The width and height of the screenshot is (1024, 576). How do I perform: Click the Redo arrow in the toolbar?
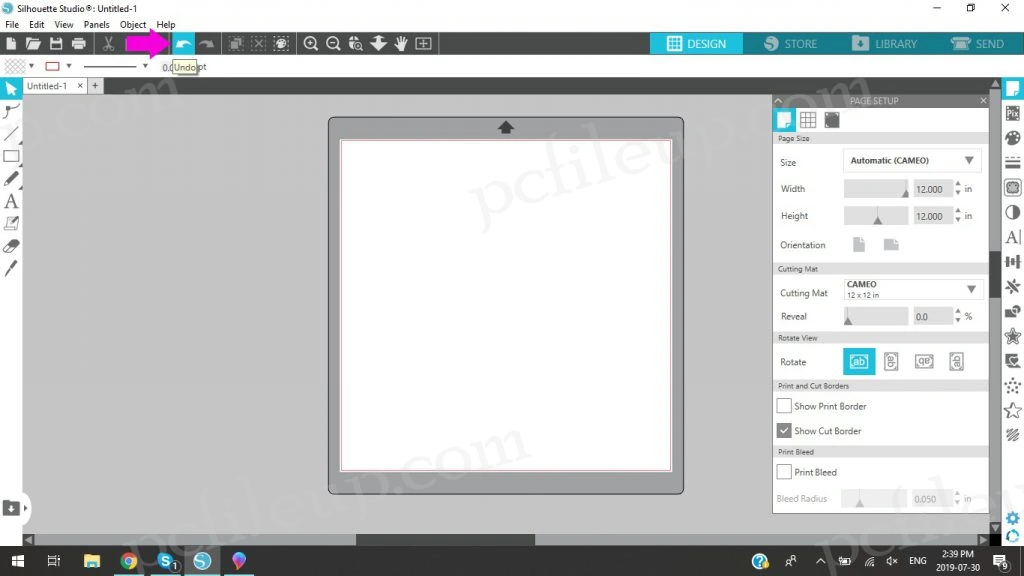tap(206, 44)
